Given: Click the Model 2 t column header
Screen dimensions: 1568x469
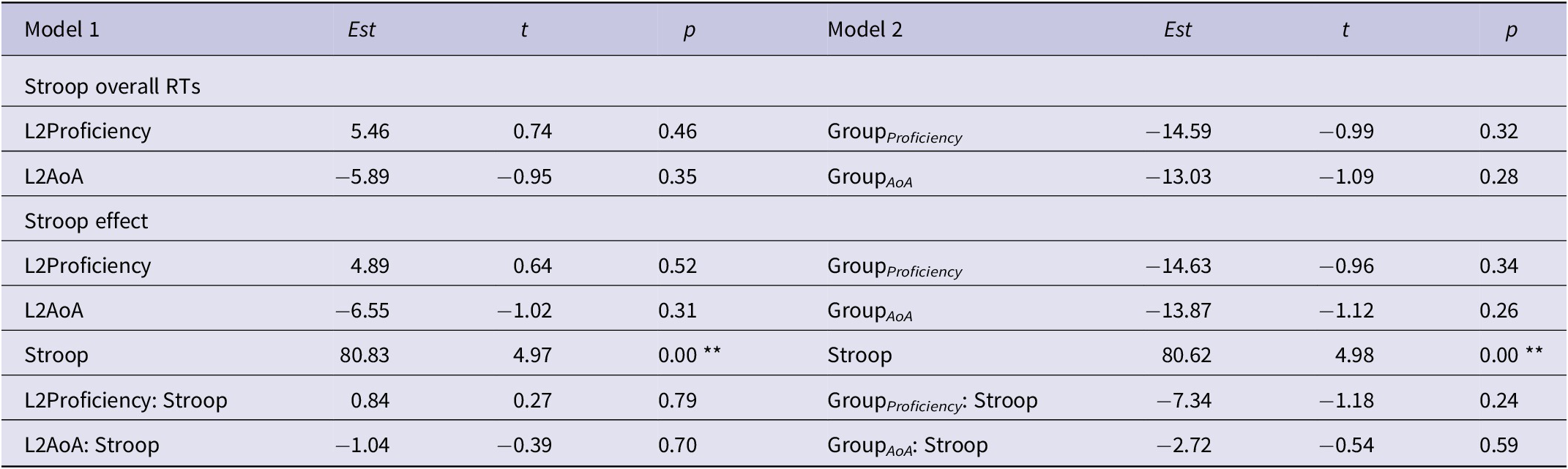Looking at the screenshot, I should pyautogui.click(x=1345, y=29).
